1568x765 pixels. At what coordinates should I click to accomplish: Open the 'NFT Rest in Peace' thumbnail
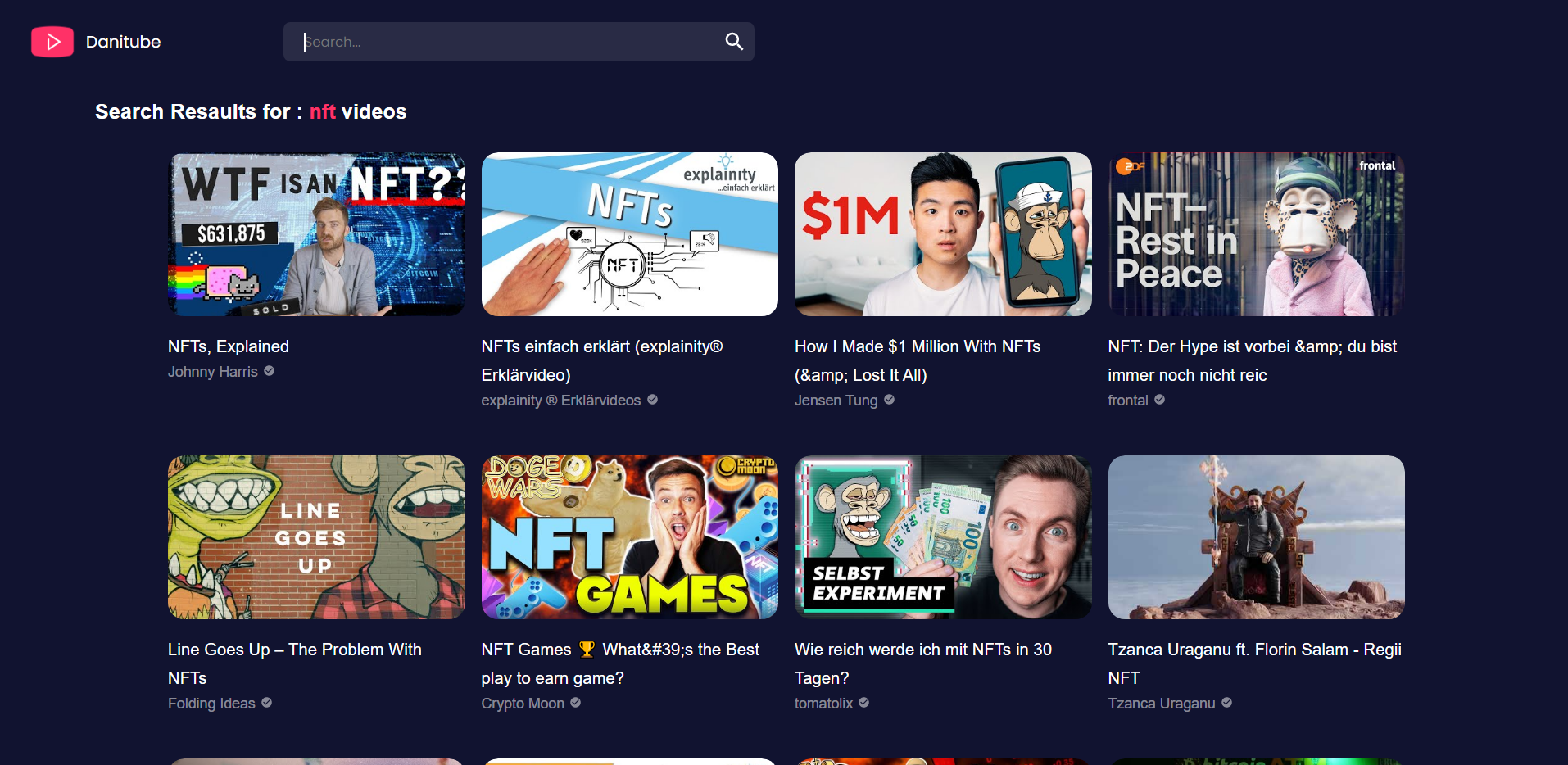1257,234
